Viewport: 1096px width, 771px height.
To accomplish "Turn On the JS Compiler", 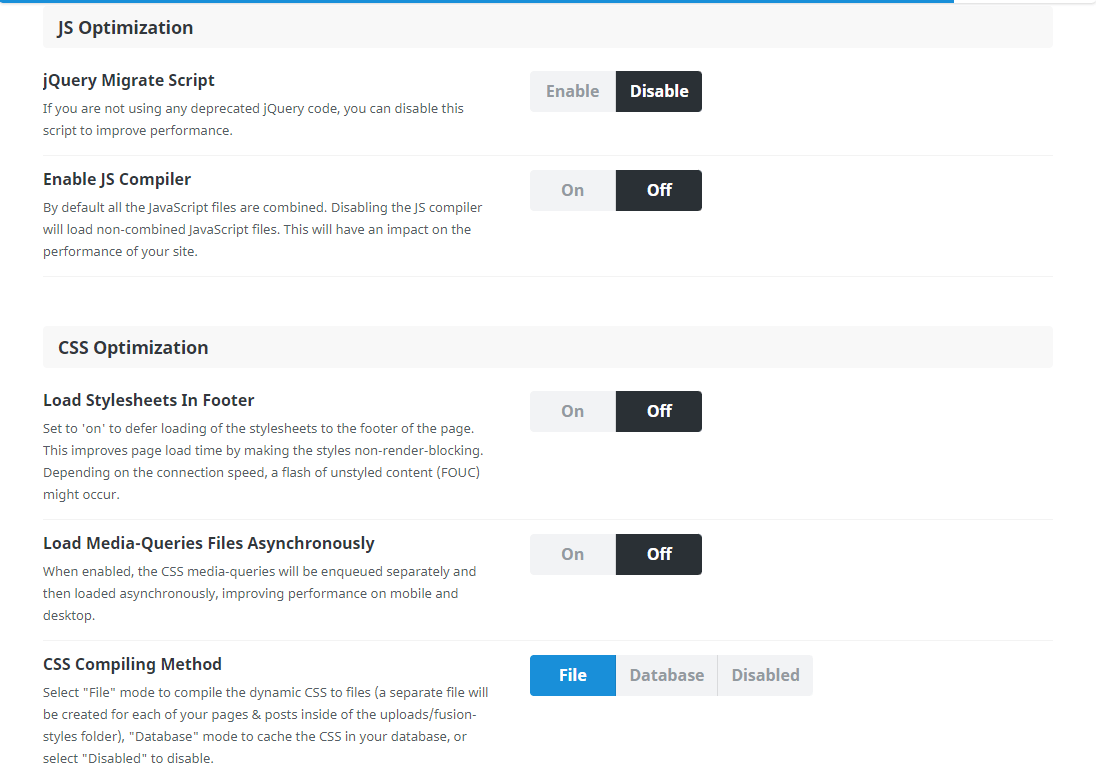I will tap(572, 190).
